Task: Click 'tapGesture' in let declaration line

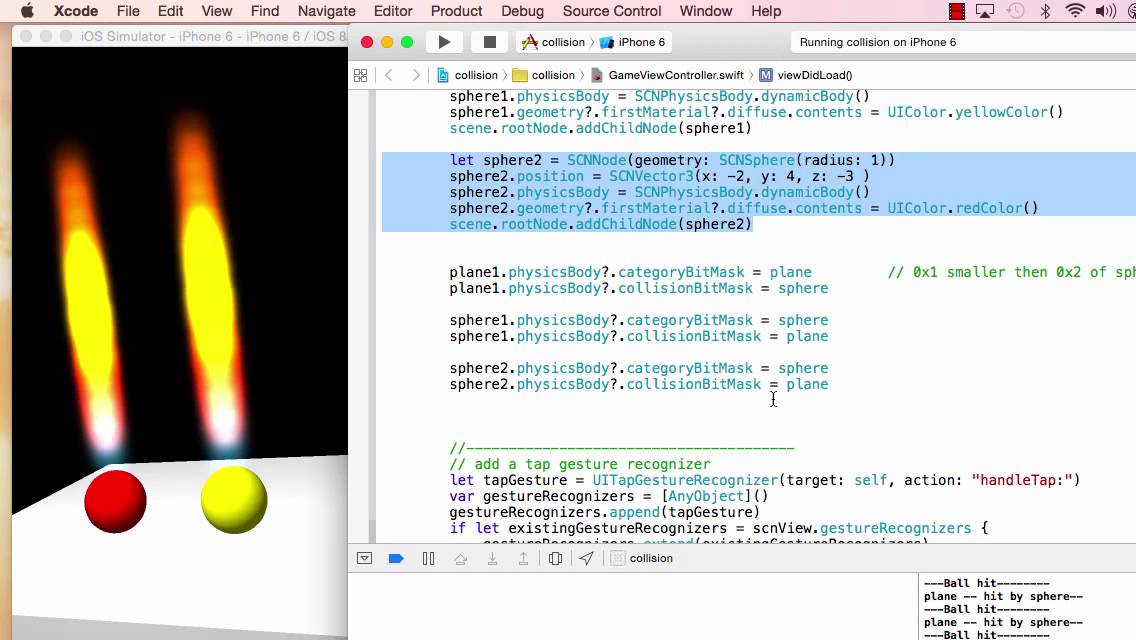Action: pos(525,480)
